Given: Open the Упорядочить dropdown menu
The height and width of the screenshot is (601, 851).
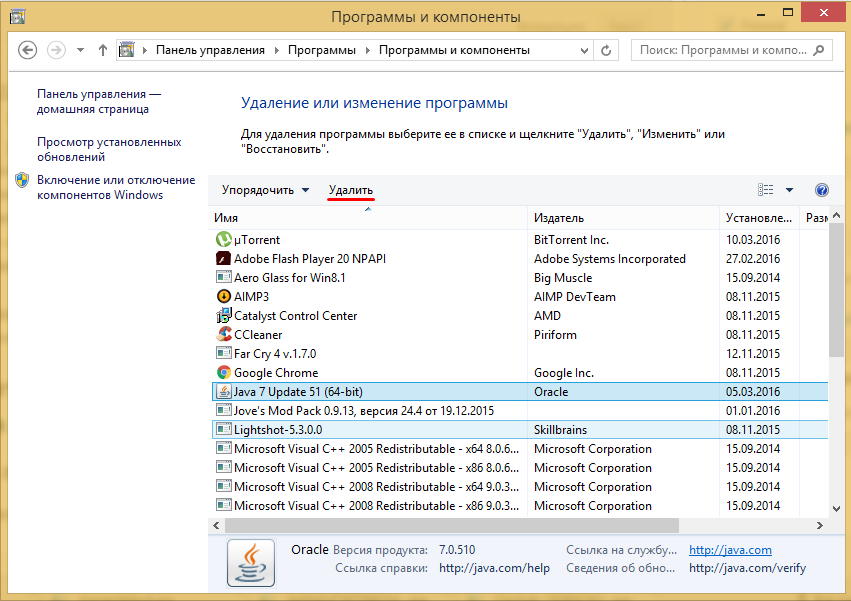Looking at the screenshot, I should point(265,190).
